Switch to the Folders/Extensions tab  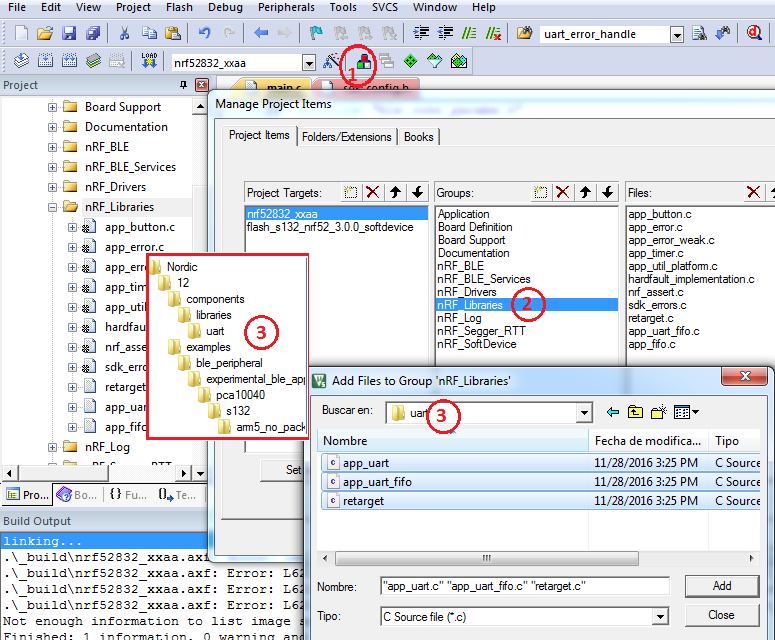346,137
